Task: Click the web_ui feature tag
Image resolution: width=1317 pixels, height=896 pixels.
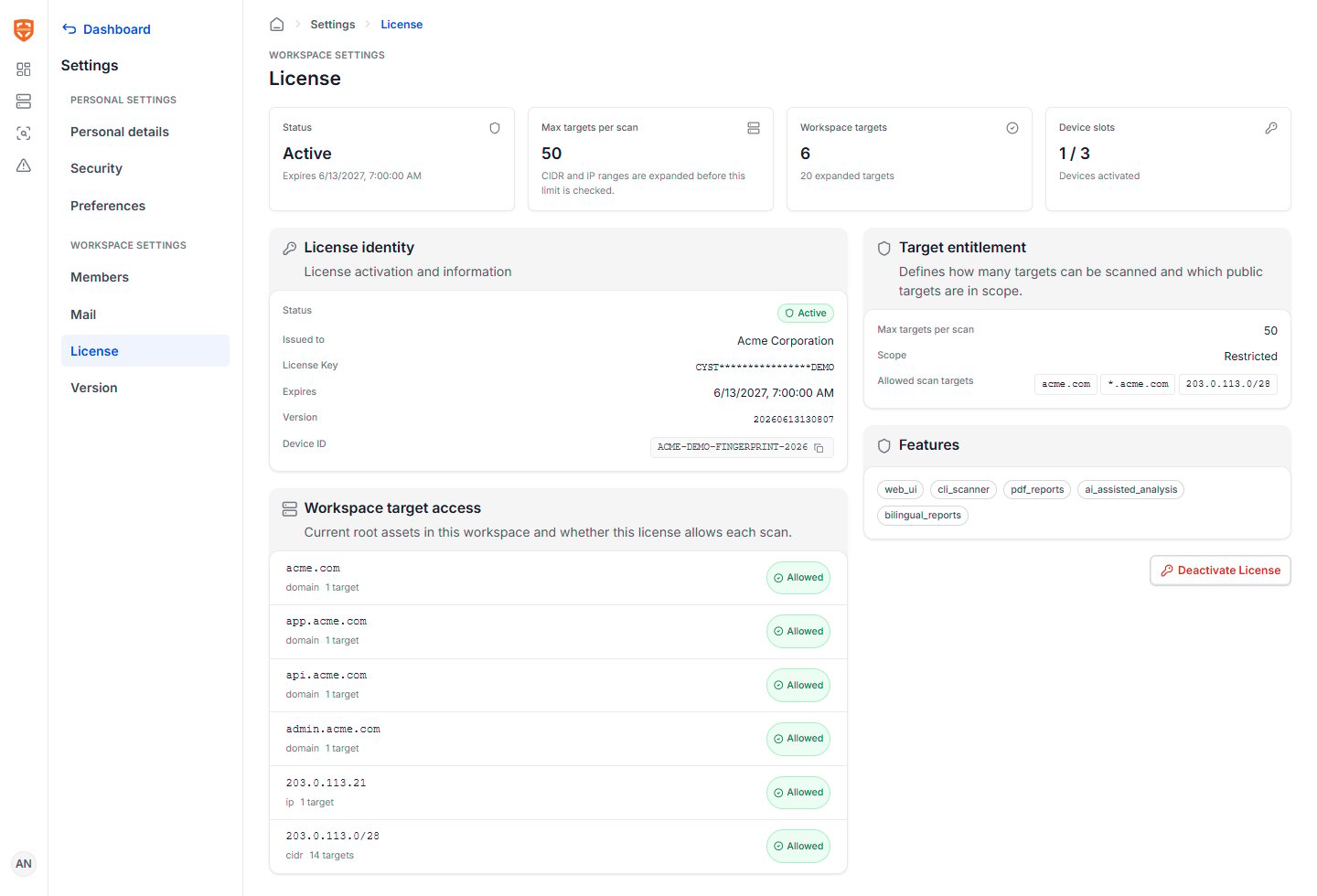Action: 901,490
